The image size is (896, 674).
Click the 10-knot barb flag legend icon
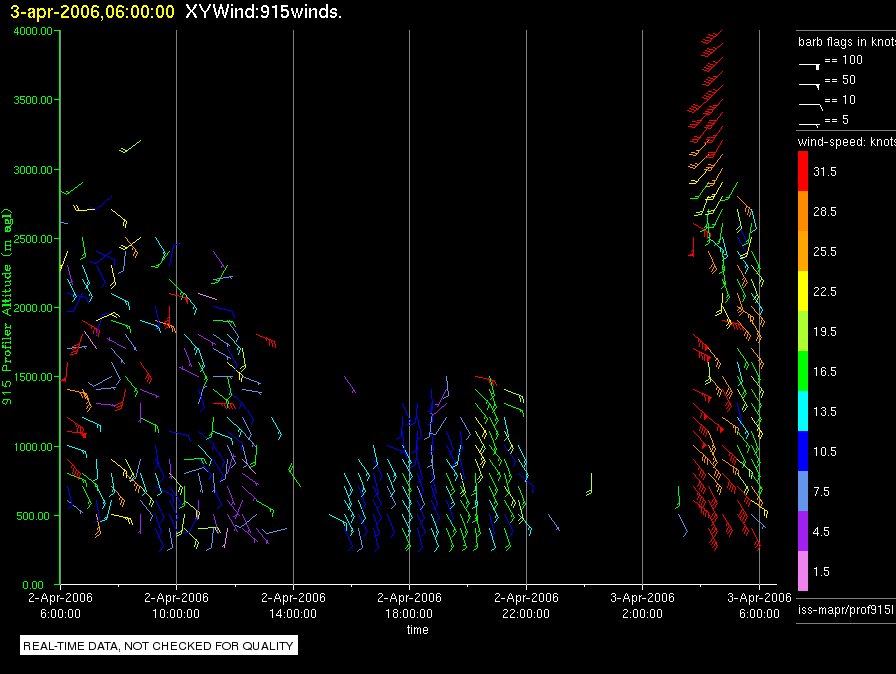click(809, 102)
